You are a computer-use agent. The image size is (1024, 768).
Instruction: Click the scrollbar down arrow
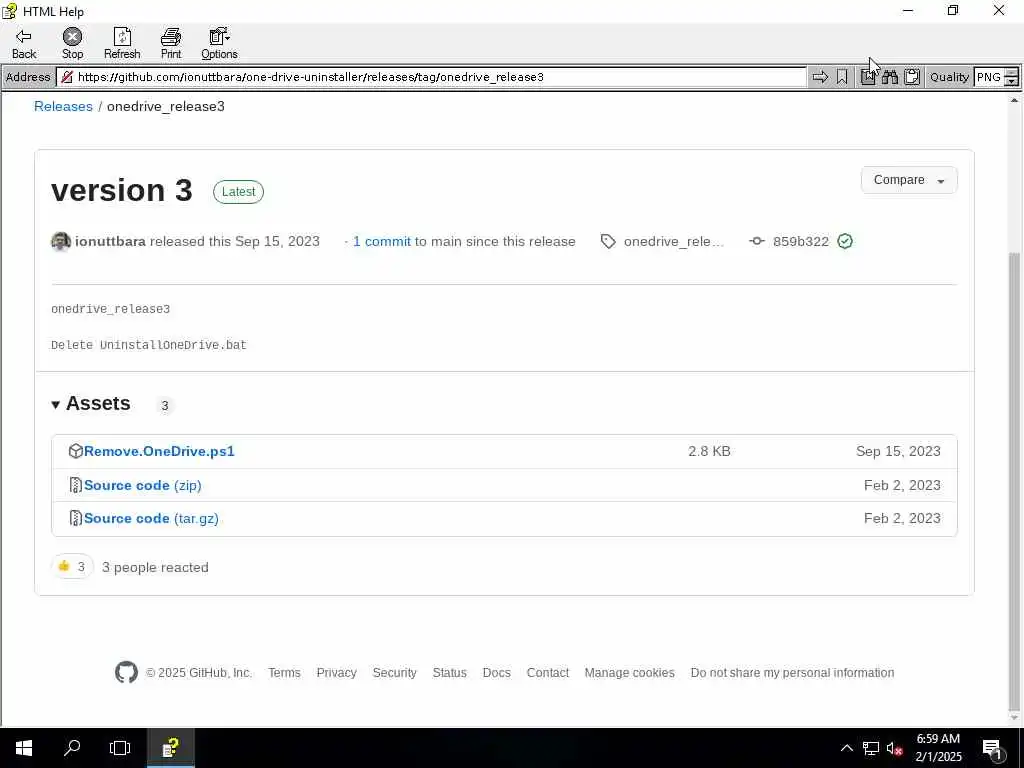tap(1014, 718)
